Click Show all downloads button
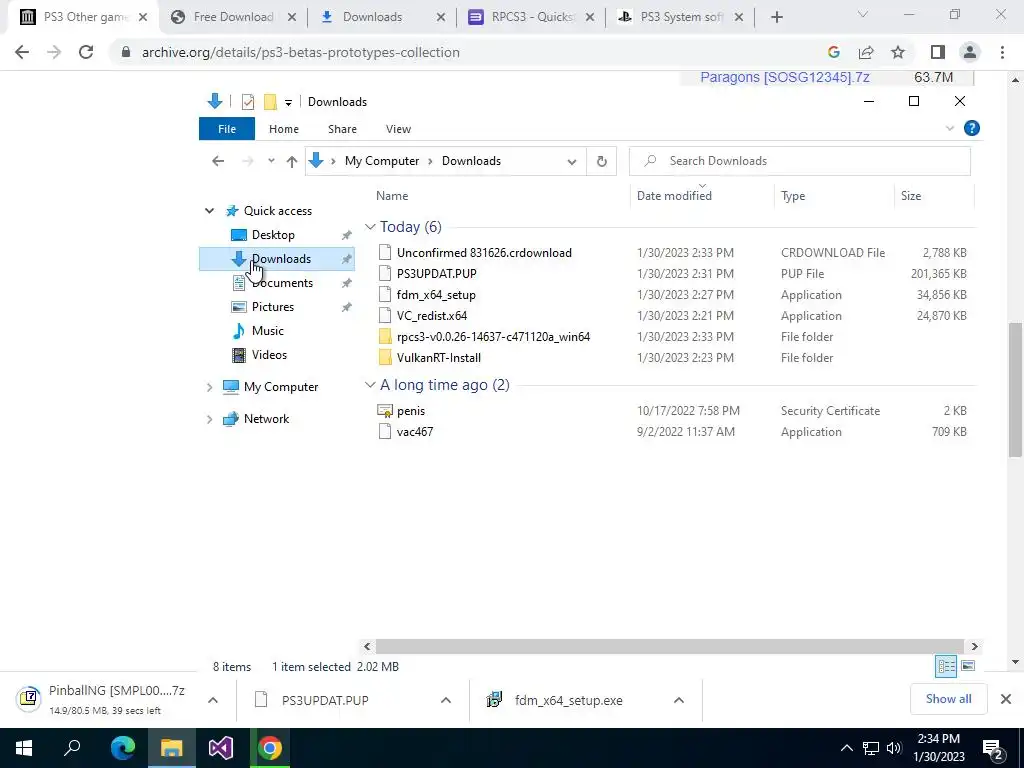Viewport: 1024px width, 768px height. click(948, 699)
